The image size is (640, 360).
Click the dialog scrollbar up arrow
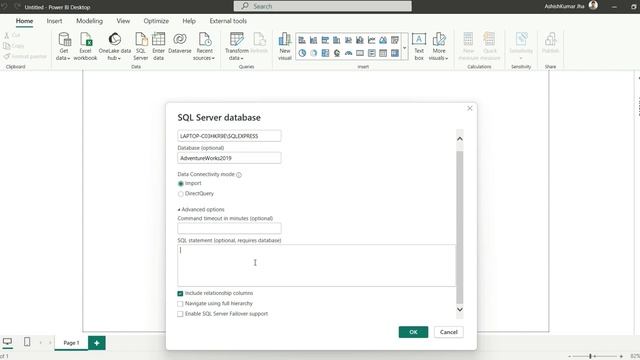(x=460, y=139)
